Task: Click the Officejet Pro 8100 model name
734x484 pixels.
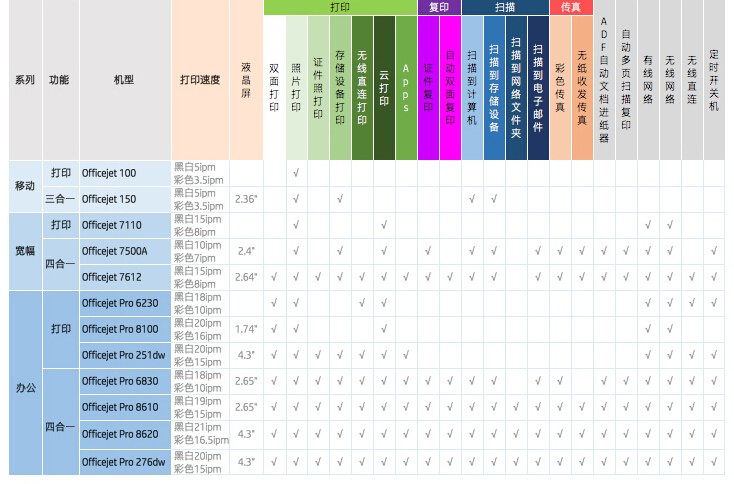Action: coord(120,330)
